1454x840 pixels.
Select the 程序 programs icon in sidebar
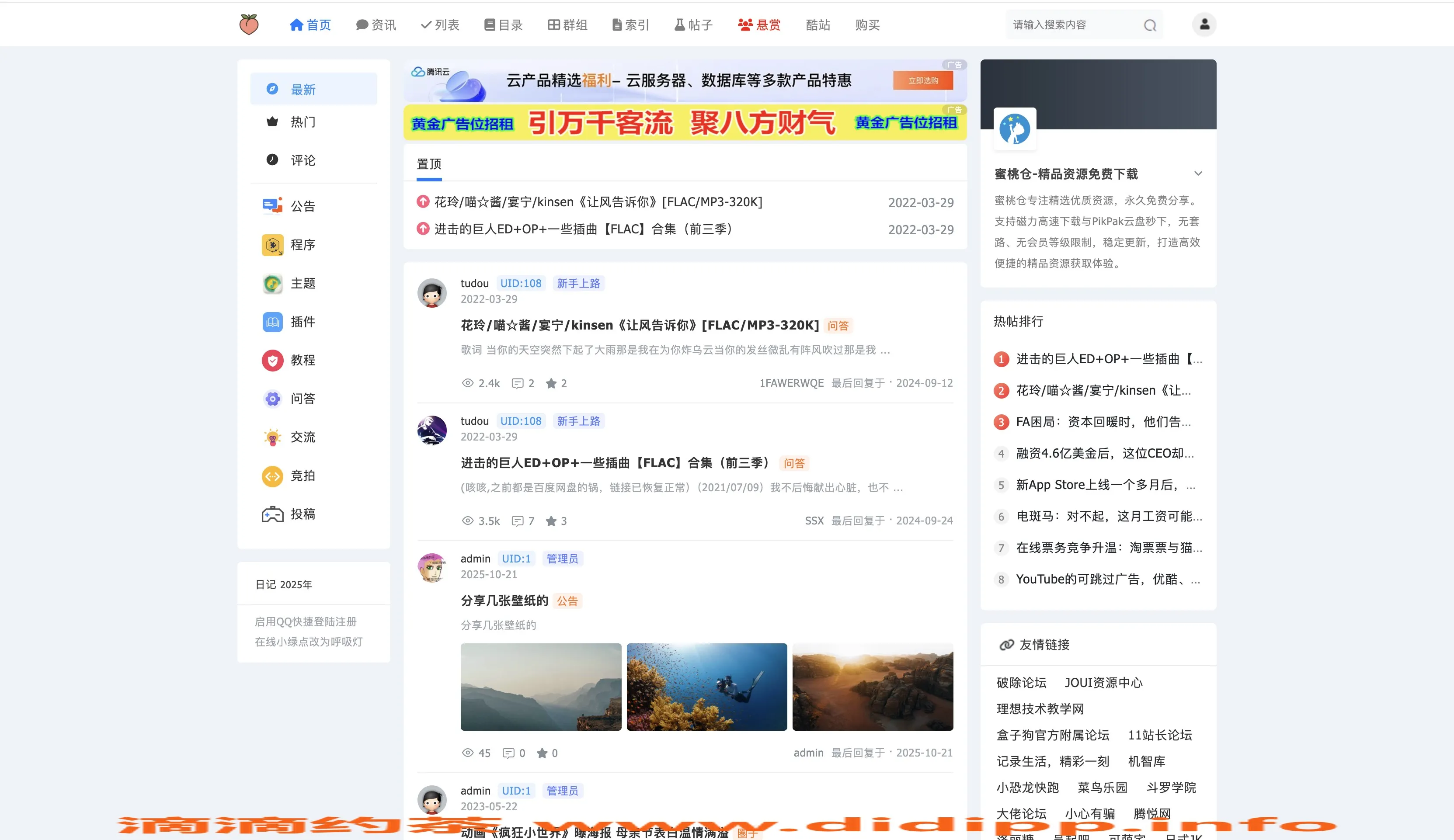coord(272,245)
